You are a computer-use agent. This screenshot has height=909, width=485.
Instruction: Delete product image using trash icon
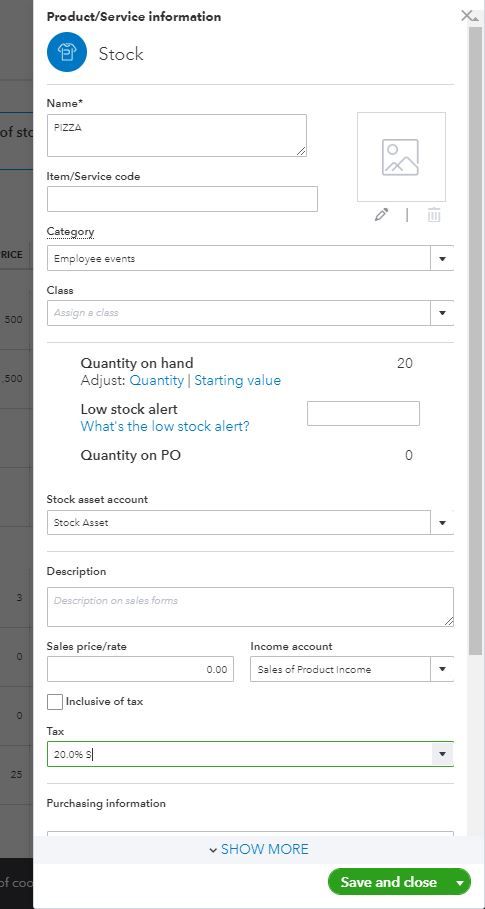point(434,215)
